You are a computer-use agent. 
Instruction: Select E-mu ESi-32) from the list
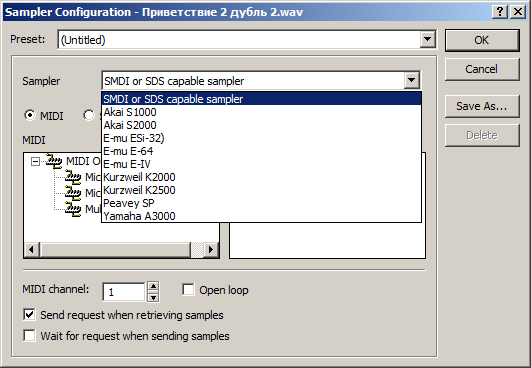point(261,138)
